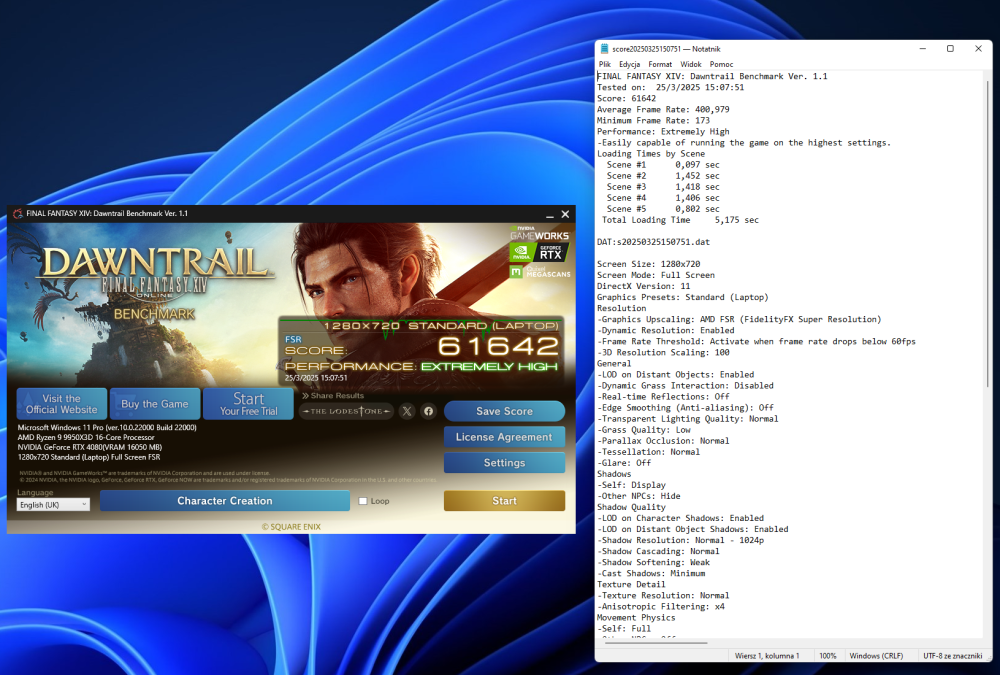Open the Edycja menu
The width and height of the screenshot is (1000, 675).
(630, 64)
